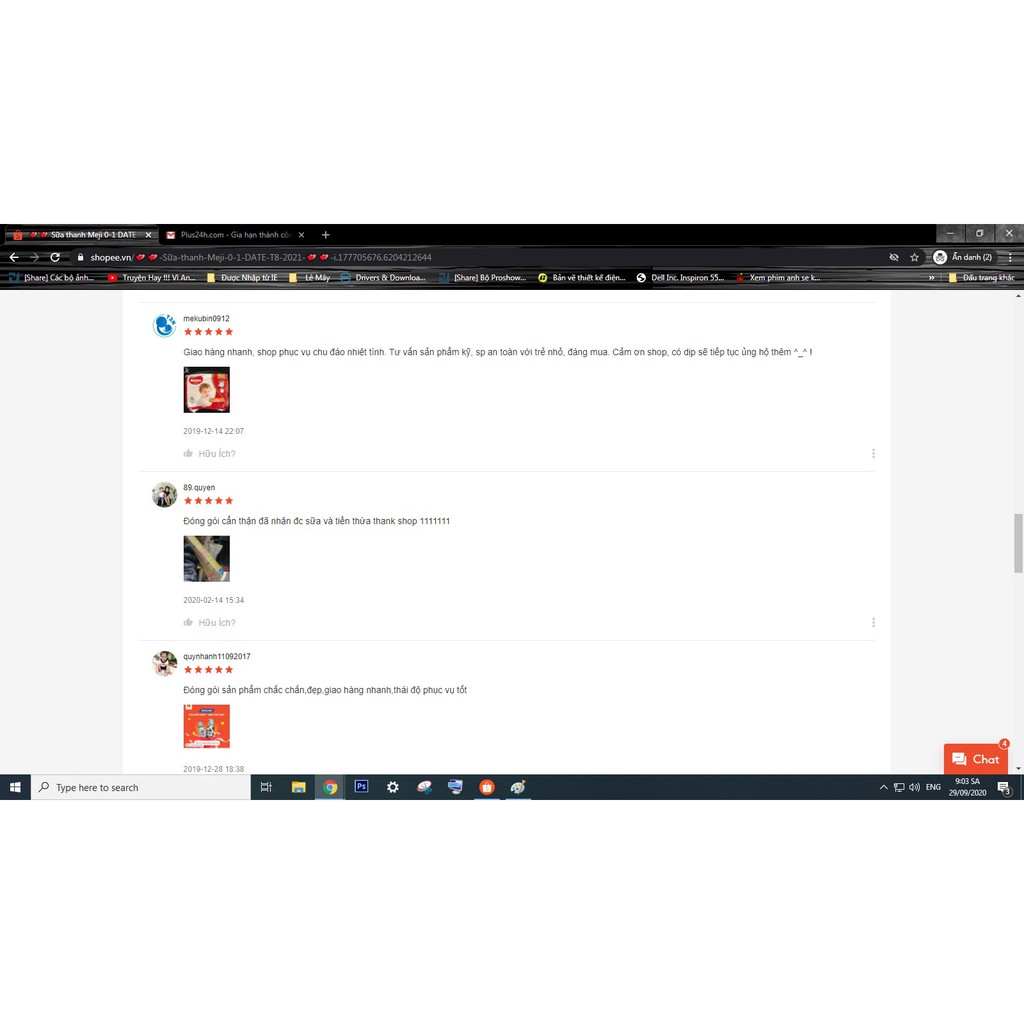Mark 89.quyen's review as Hữu ích
The image size is (1024, 1024).
(209, 622)
